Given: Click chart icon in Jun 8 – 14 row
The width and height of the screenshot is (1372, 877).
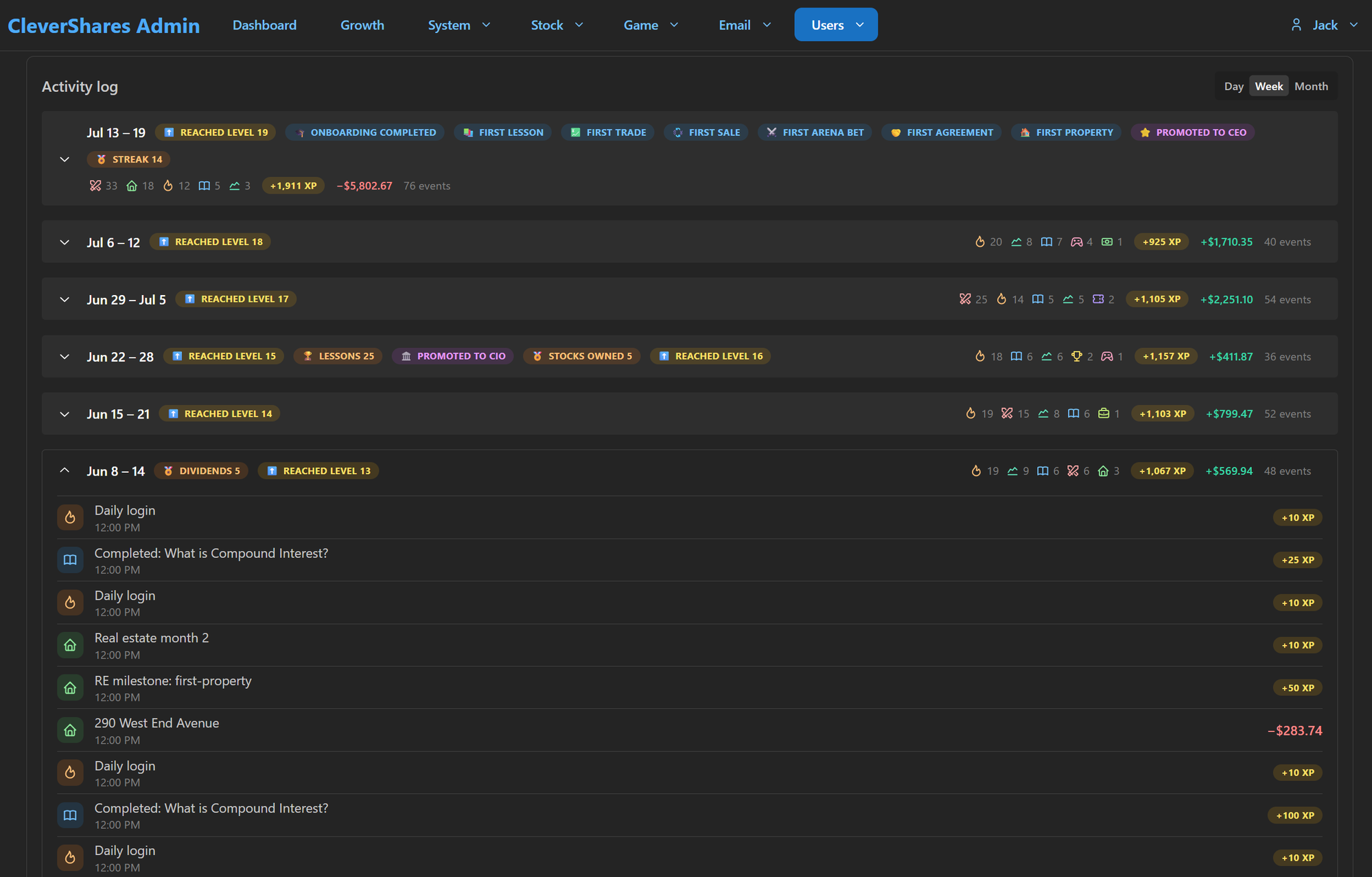Looking at the screenshot, I should tap(1013, 471).
